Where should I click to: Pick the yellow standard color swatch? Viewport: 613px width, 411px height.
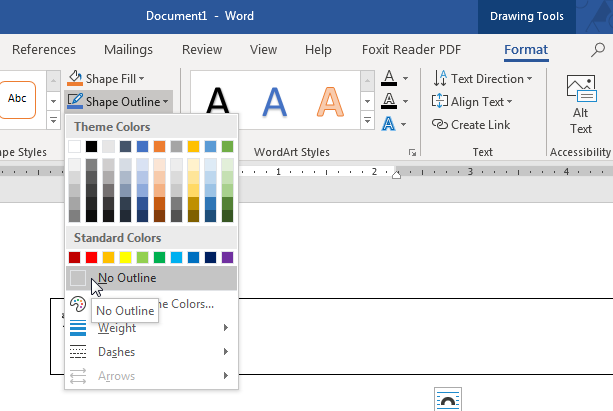point(126,257)
